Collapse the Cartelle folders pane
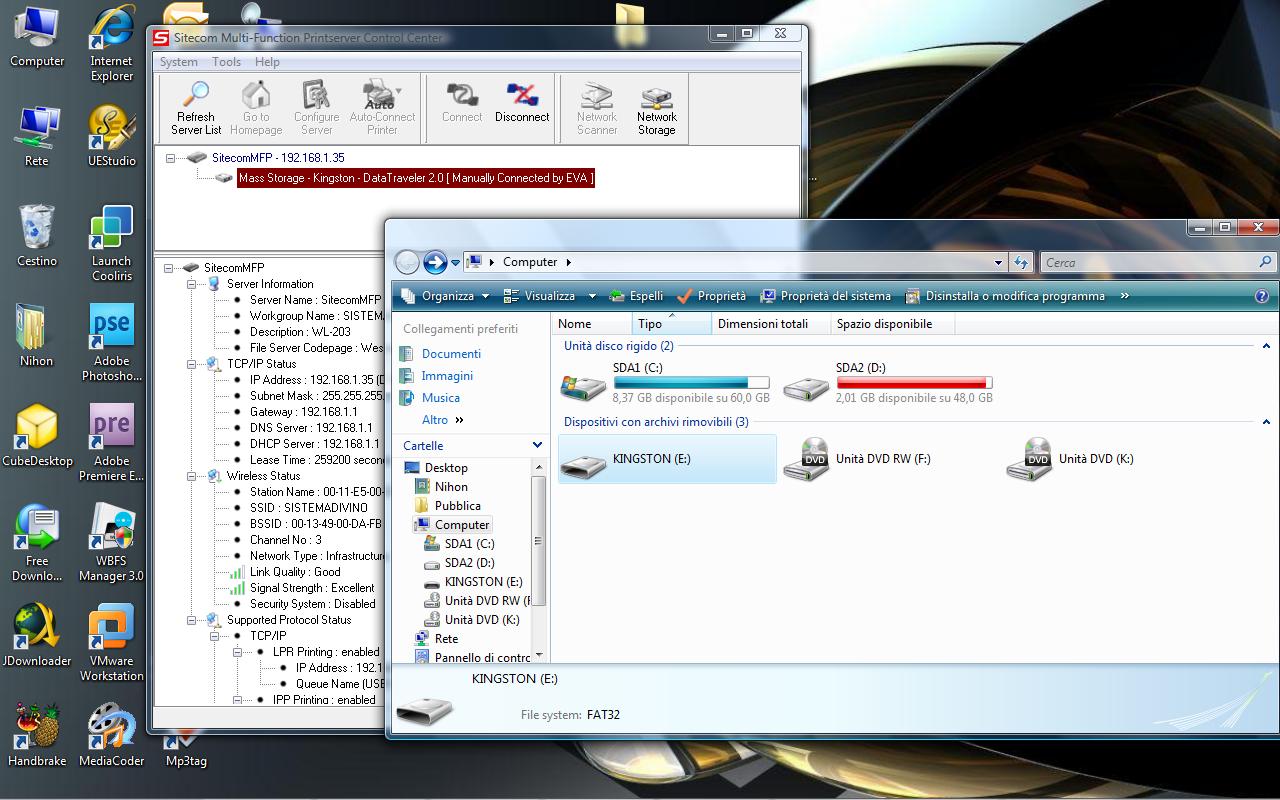 [537, 446]
